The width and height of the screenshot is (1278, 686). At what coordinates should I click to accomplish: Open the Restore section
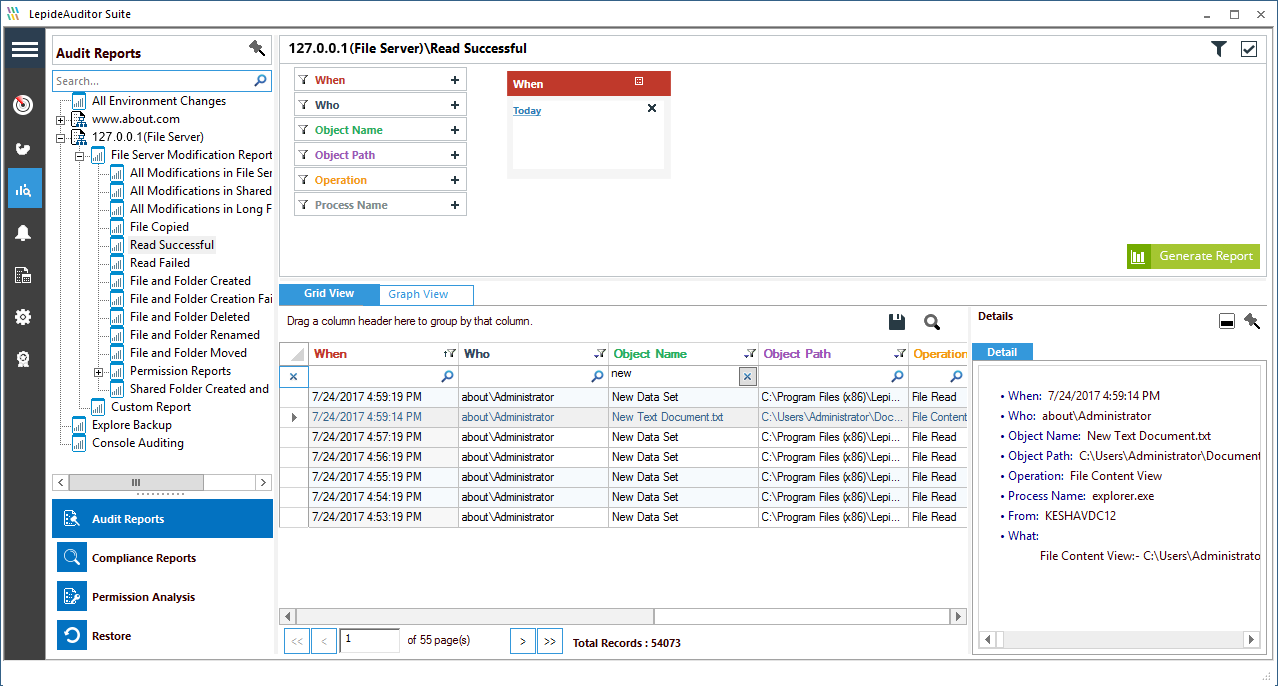click(164, 636)
